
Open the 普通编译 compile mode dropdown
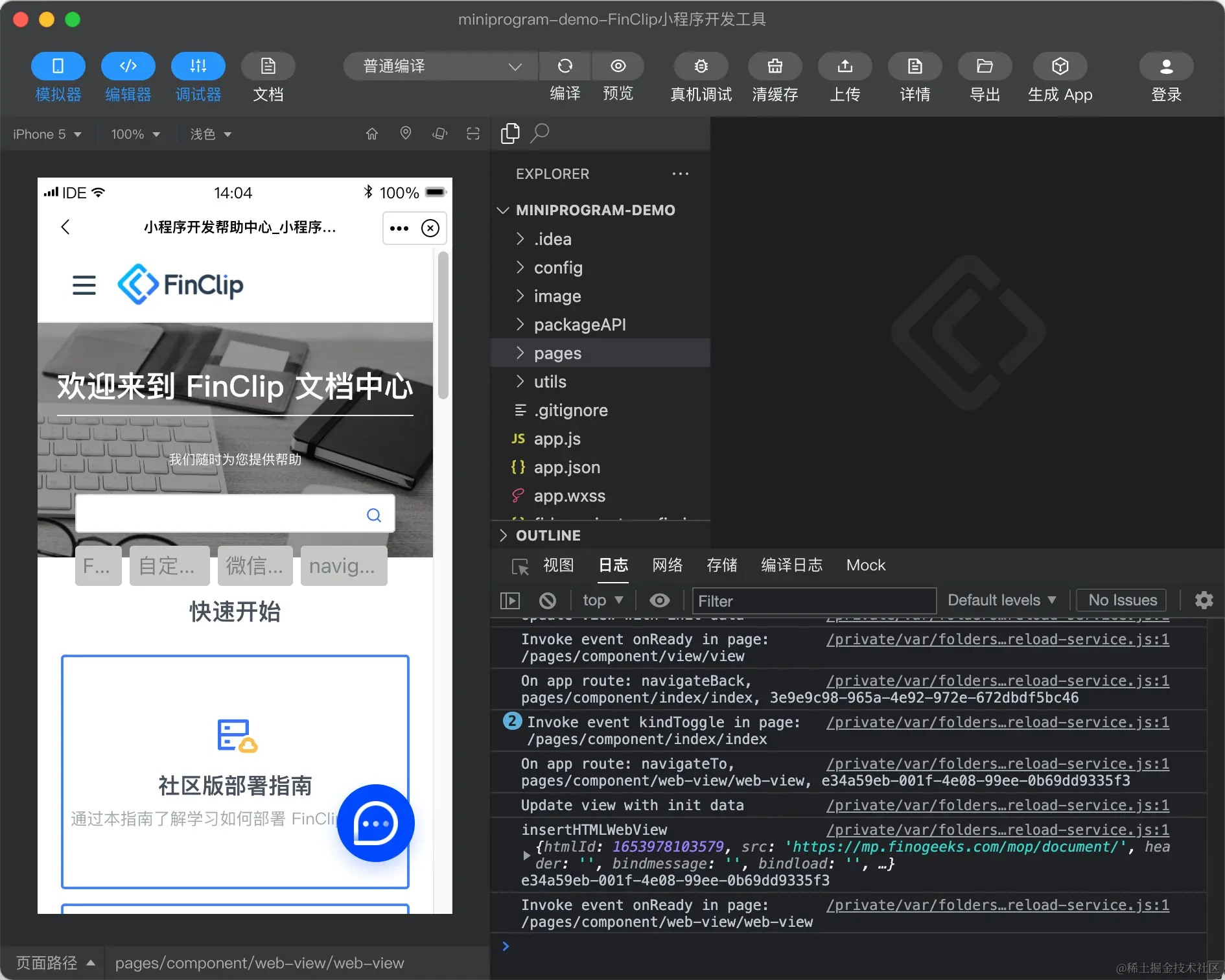[441, 66]
